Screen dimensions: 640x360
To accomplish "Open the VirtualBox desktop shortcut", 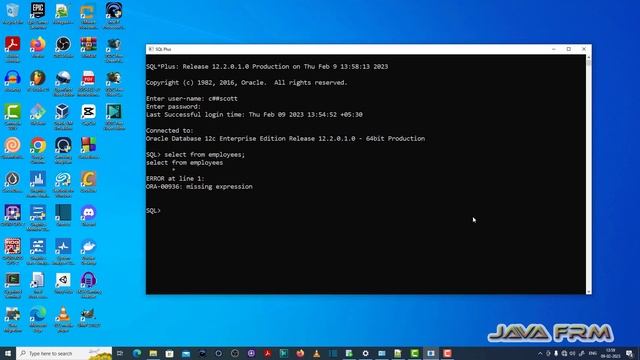I will pyautogui.click(x=63, y=117).
